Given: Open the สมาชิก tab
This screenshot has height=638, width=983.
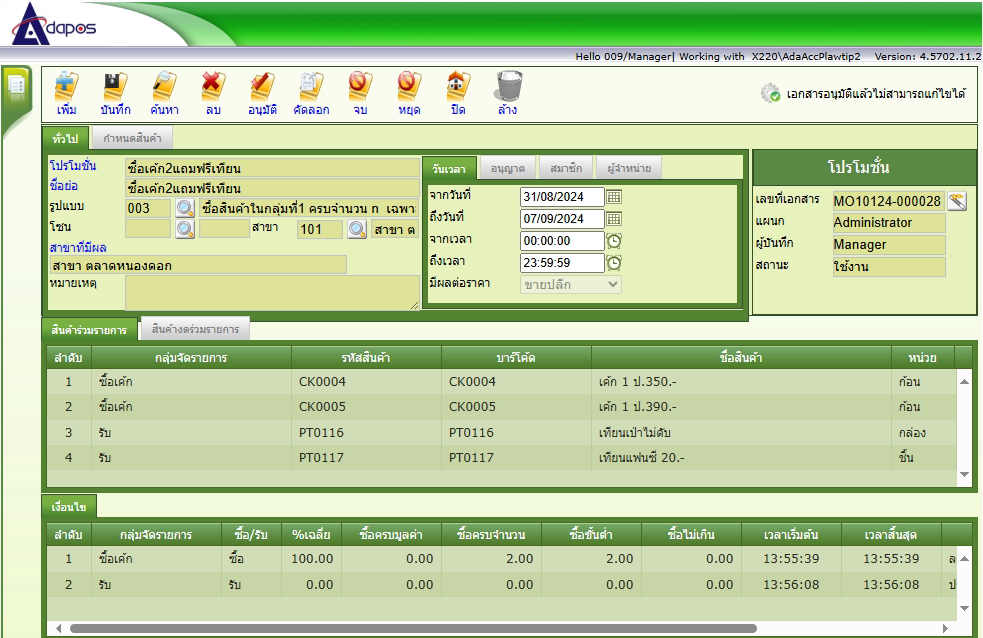Looking at the screenshot, I should [x=566, y=168].
